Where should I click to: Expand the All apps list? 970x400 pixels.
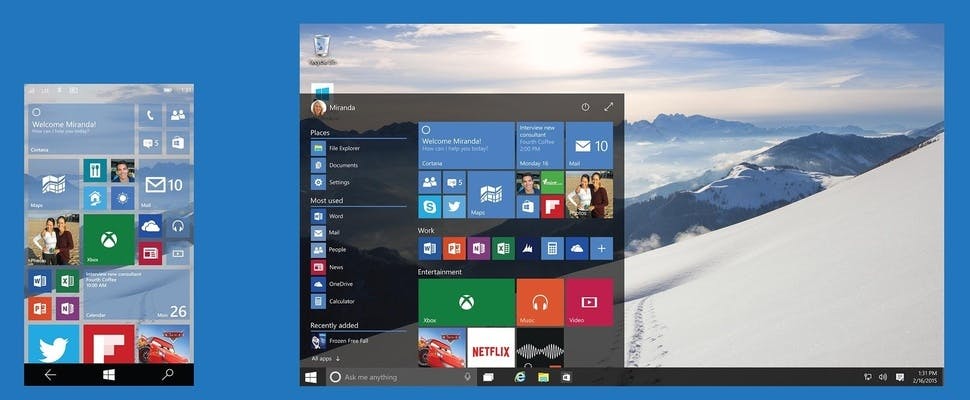(x=326, y=359)
